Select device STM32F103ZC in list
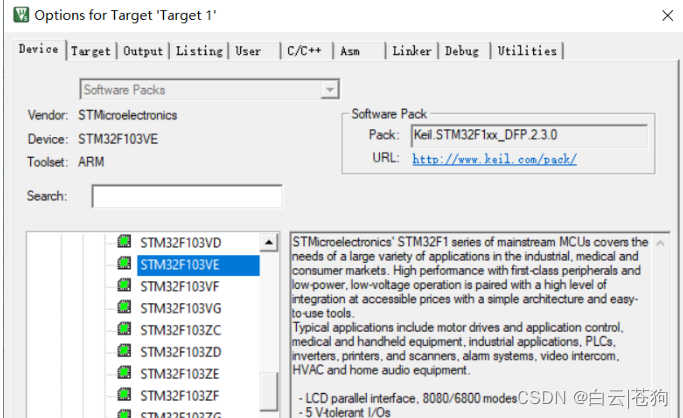Screen dimensions: 683x418 181,330
